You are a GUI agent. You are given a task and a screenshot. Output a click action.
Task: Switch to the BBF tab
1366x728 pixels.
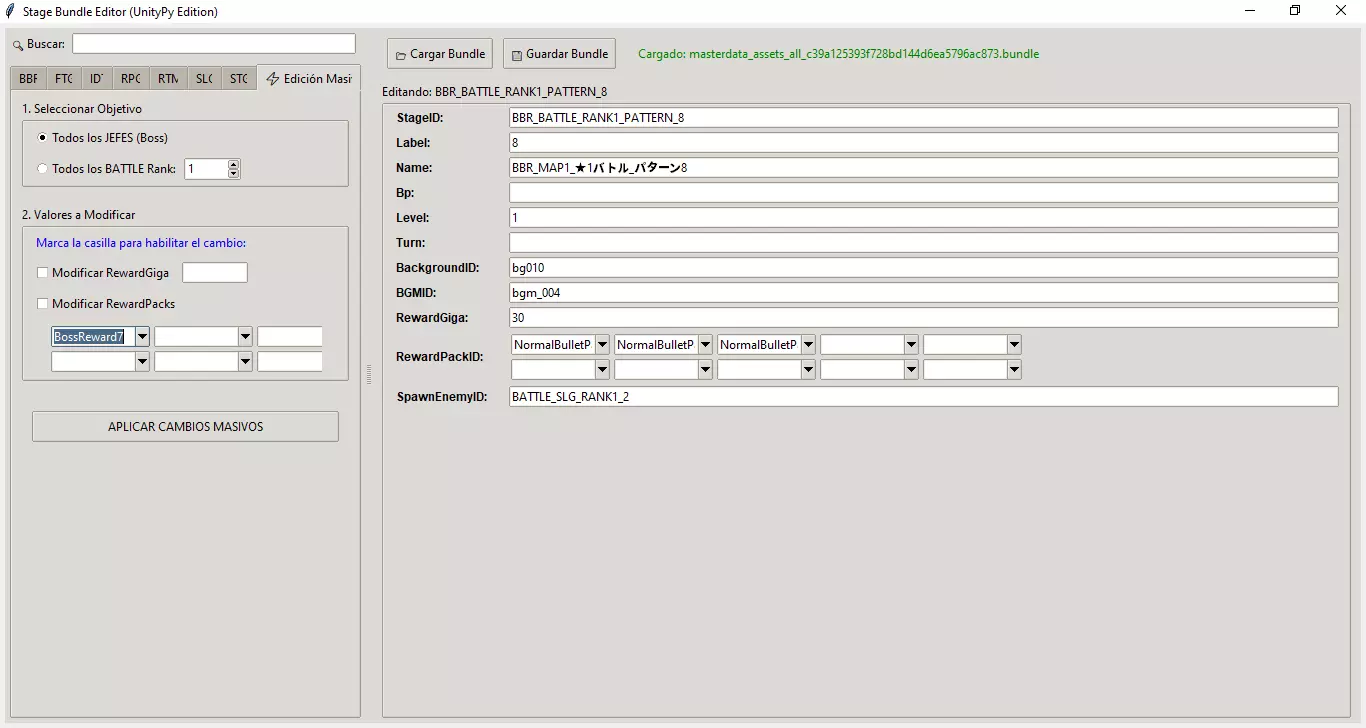pyautogui.click(x=28, y=79)
